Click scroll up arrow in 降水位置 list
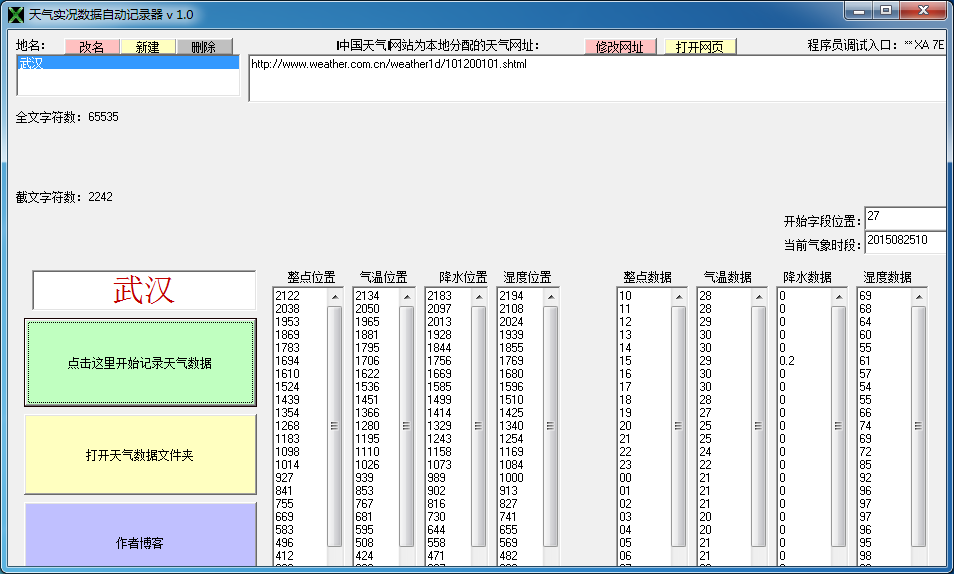This screenshot has width=954, height=574. point(479,297)
